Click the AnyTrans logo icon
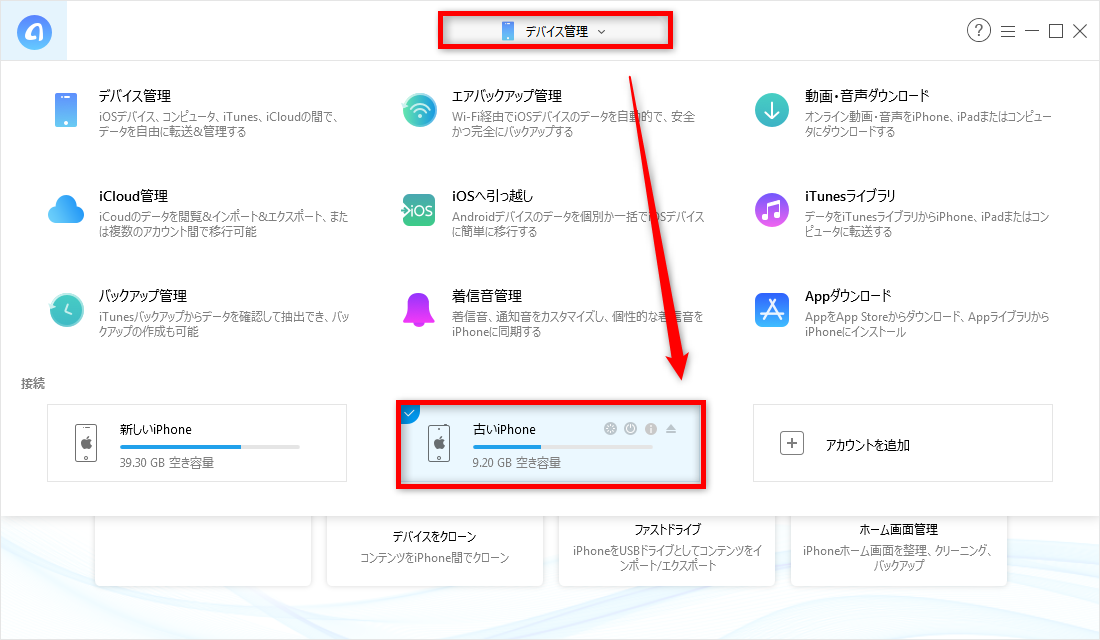1100x640 pixels. click(x=34, y=32)
